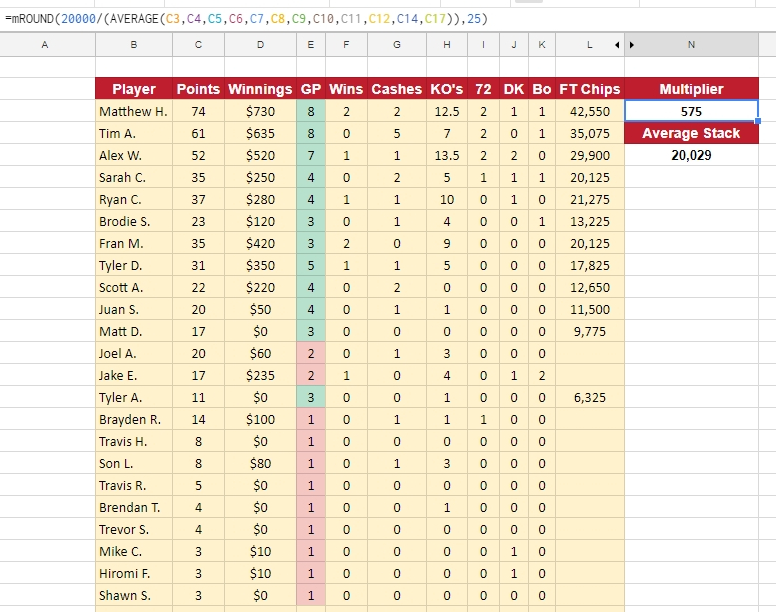Click Tyler A.'s 6,325 chips cell

click(x=589, y=397)
